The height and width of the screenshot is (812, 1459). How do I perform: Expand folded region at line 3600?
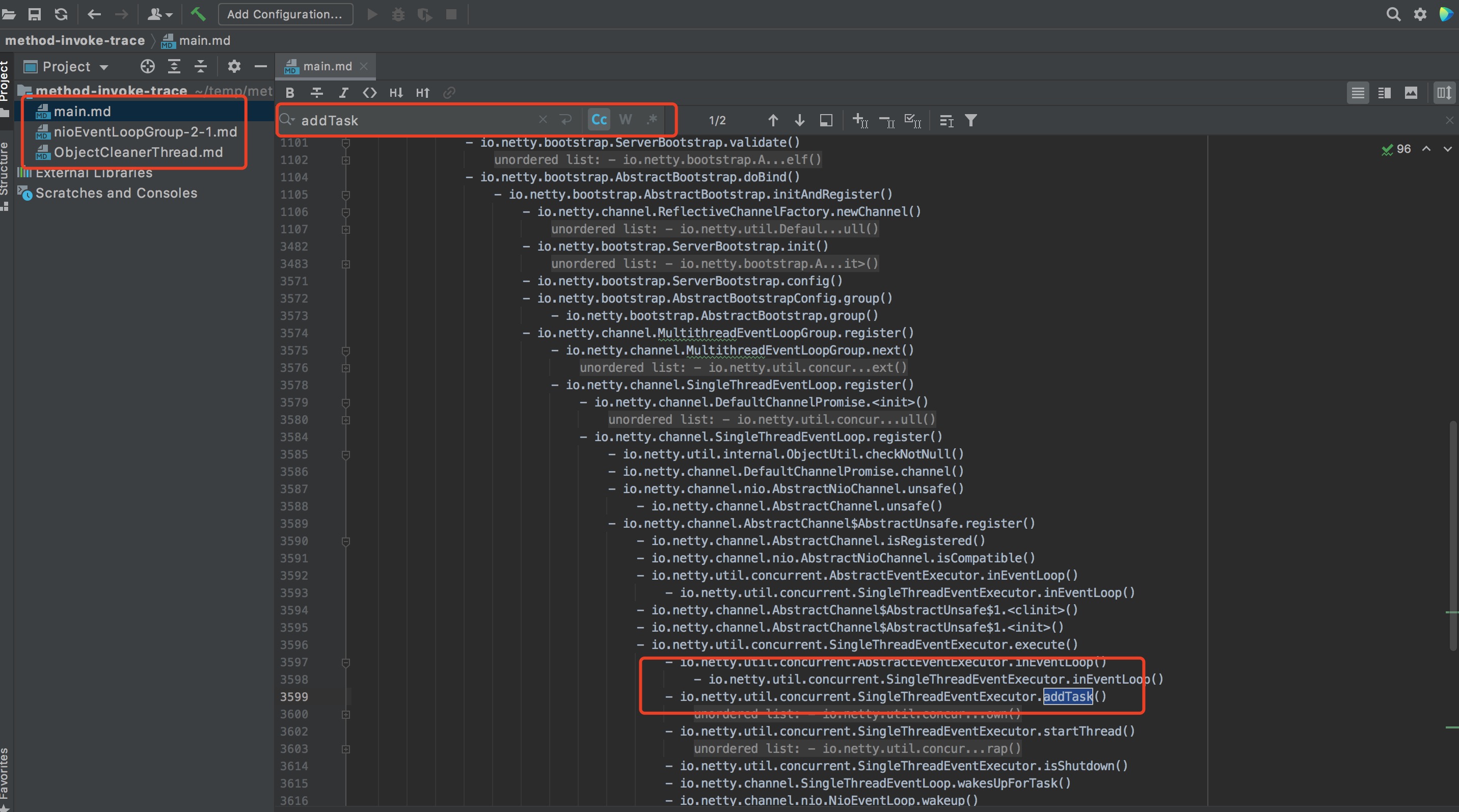click(x=345, y=715)
